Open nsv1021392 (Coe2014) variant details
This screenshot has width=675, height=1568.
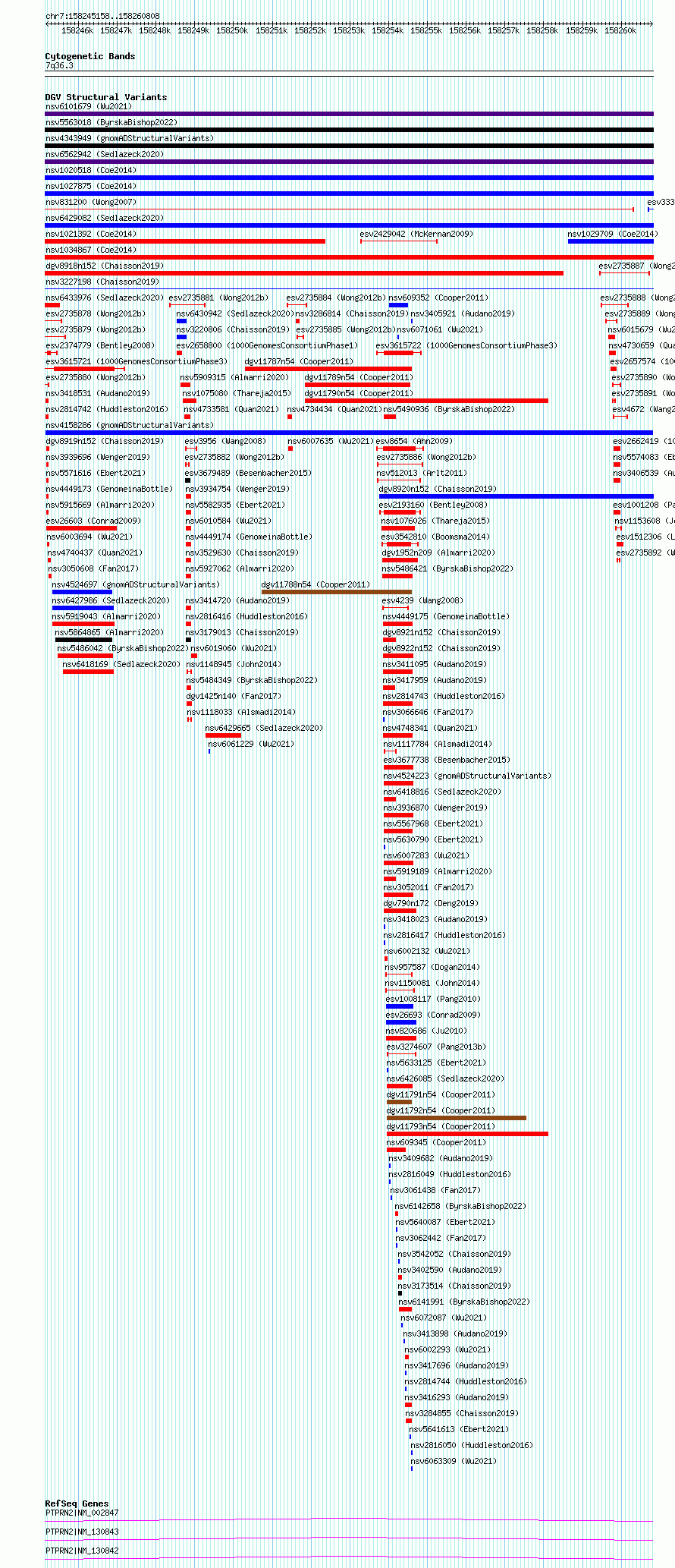tap(90, 234)
